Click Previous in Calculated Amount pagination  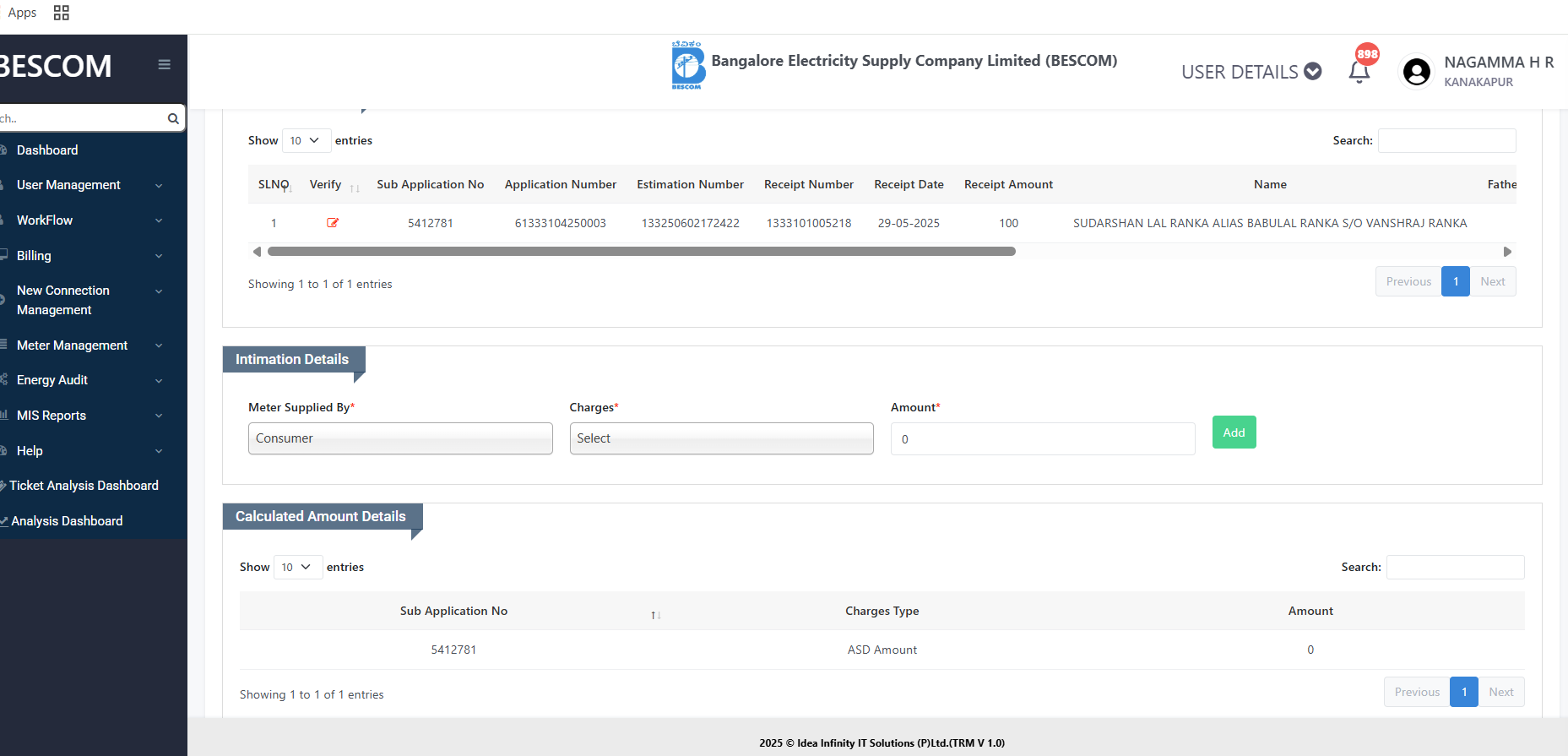[x=1417, y=692]
